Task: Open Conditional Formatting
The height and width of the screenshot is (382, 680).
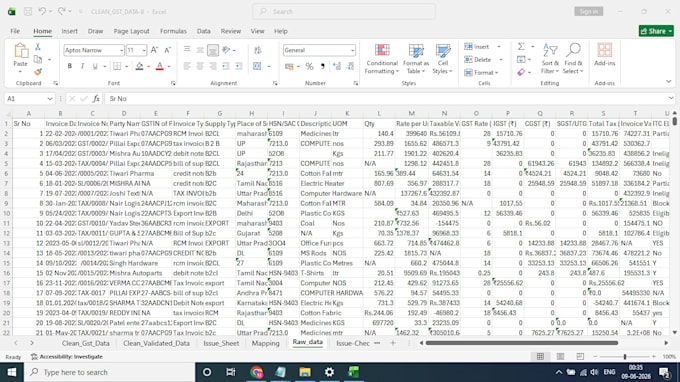Action: click(382, 59)
